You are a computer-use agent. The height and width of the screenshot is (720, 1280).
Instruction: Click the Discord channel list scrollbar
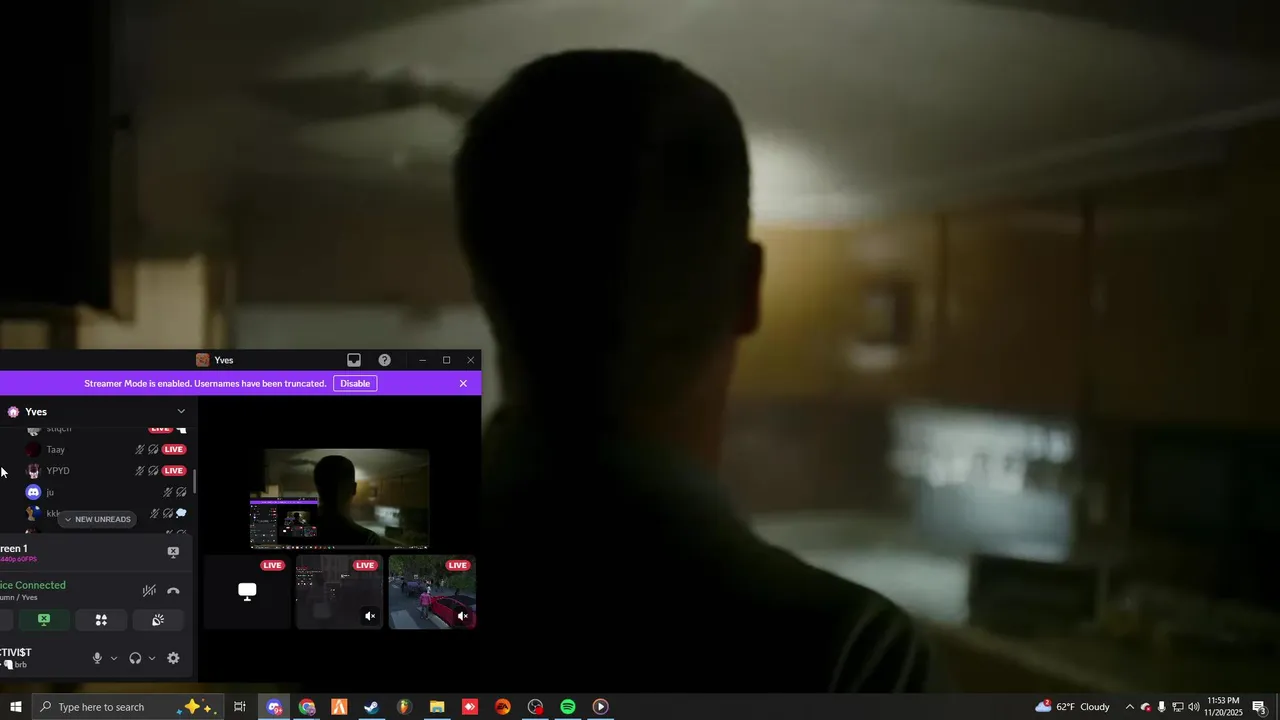click(195, 481)
